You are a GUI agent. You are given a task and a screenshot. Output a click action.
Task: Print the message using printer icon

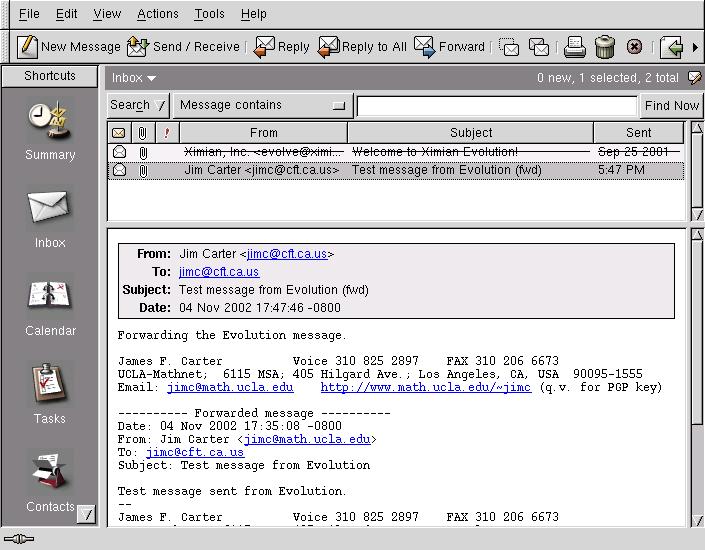pyautogui.click(x=574, y=46)
